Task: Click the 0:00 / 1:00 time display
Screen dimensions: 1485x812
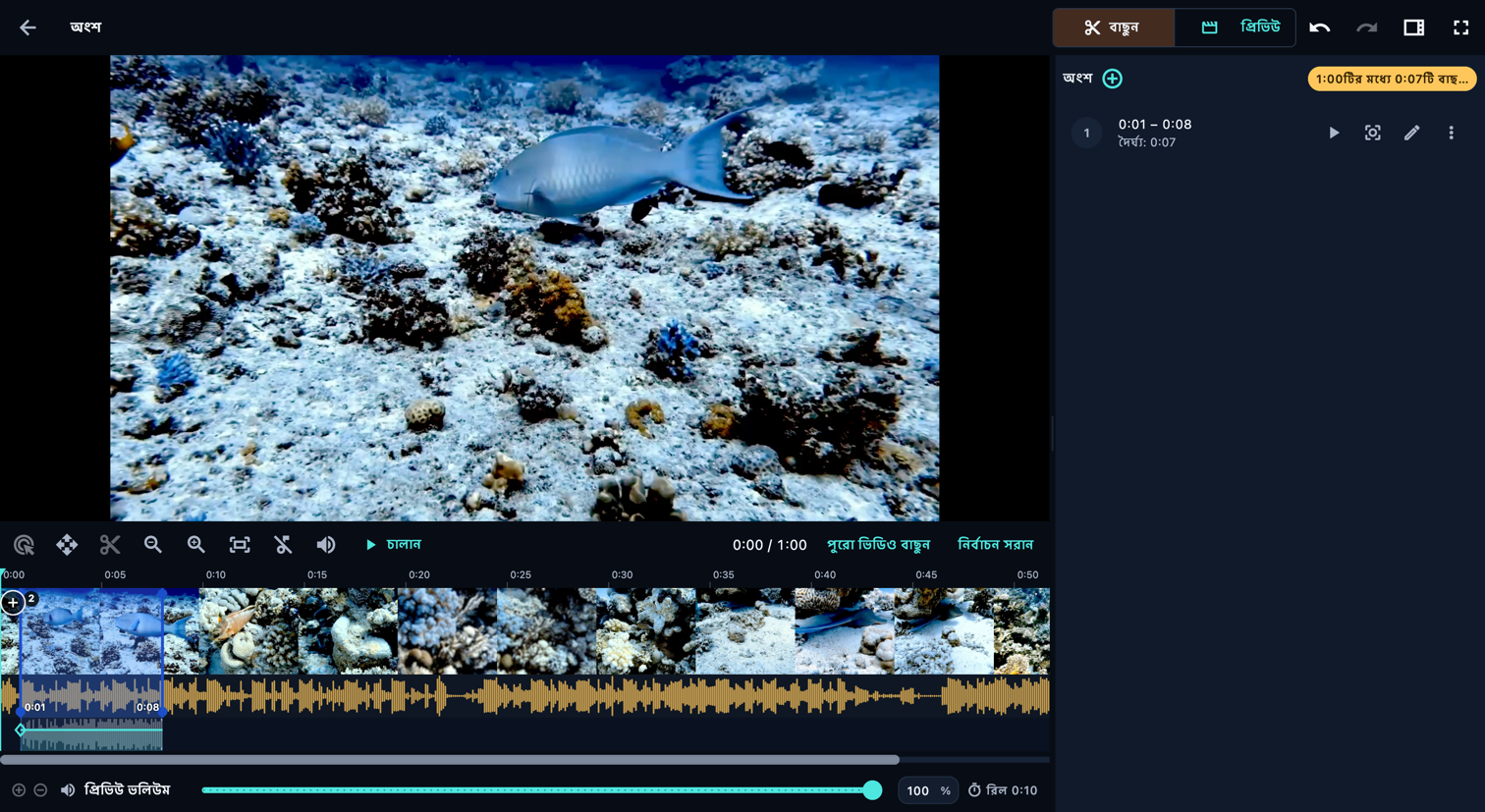Action: click(769, 545)
